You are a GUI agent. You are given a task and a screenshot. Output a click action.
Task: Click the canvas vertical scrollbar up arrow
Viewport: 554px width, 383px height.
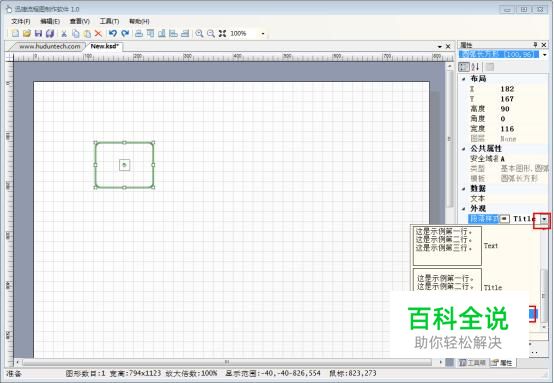click(x=449, y=66)
